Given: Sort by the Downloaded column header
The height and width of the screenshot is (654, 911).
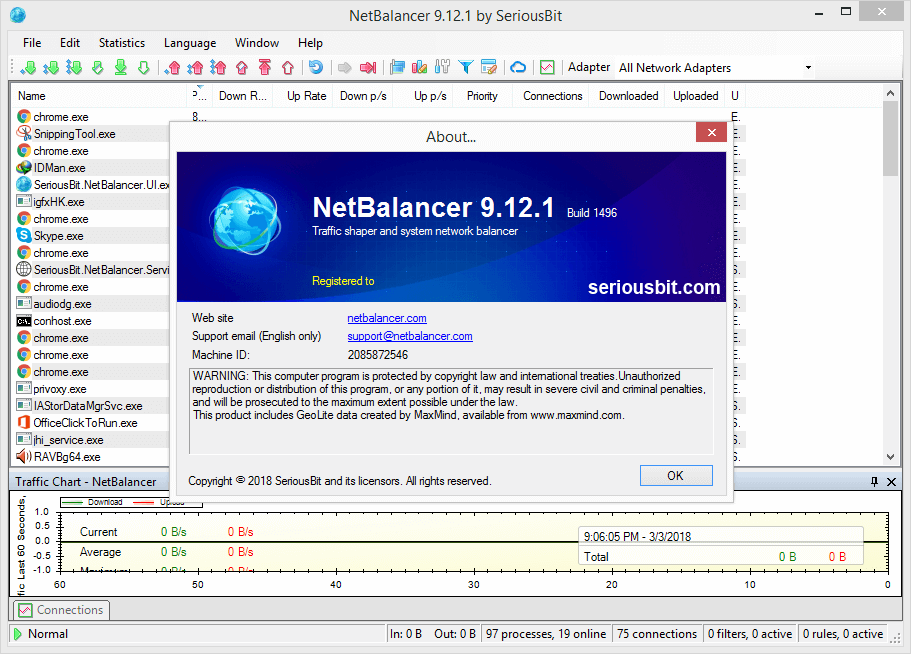Looking at the screenshot, I should pos(629,96).
